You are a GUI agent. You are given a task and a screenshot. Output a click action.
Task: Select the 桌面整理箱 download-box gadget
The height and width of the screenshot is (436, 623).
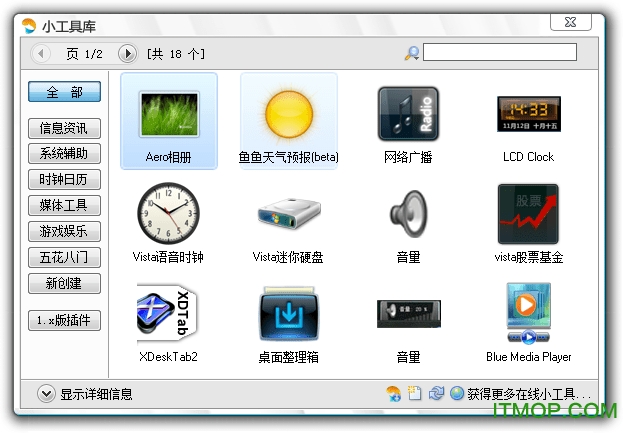(x=288, y=325)
